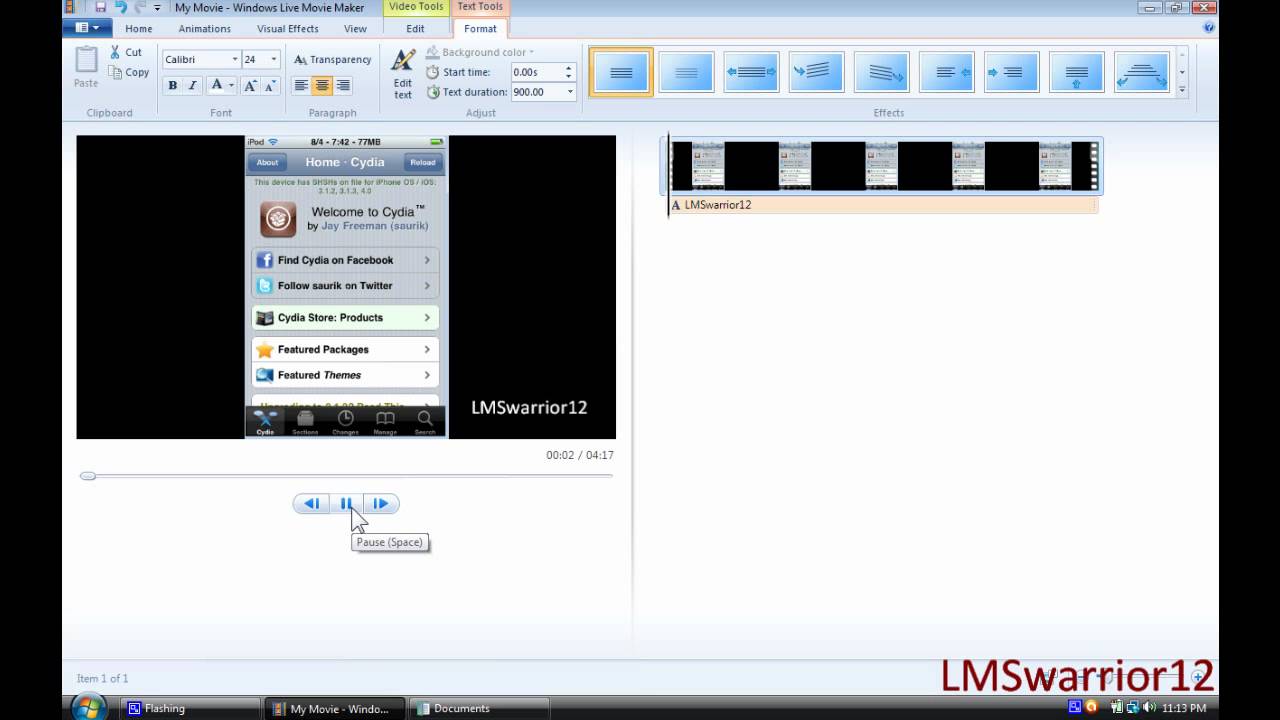Screen dimensions: 1280x720
Task: Select the slide in from right text effect
Action: coord(946,72)
